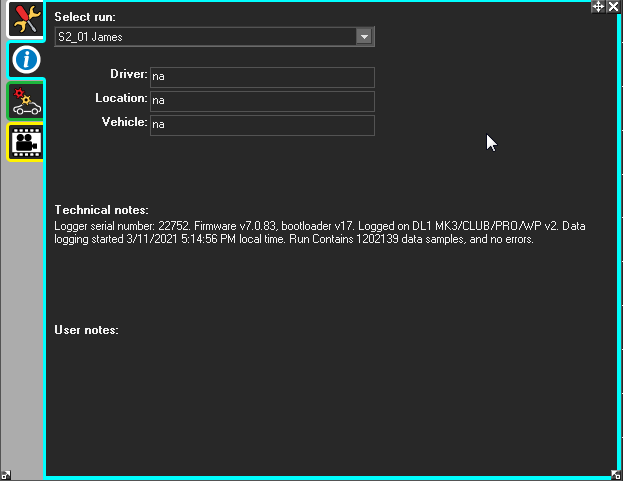Click the Driver label

tap(129, 75)
